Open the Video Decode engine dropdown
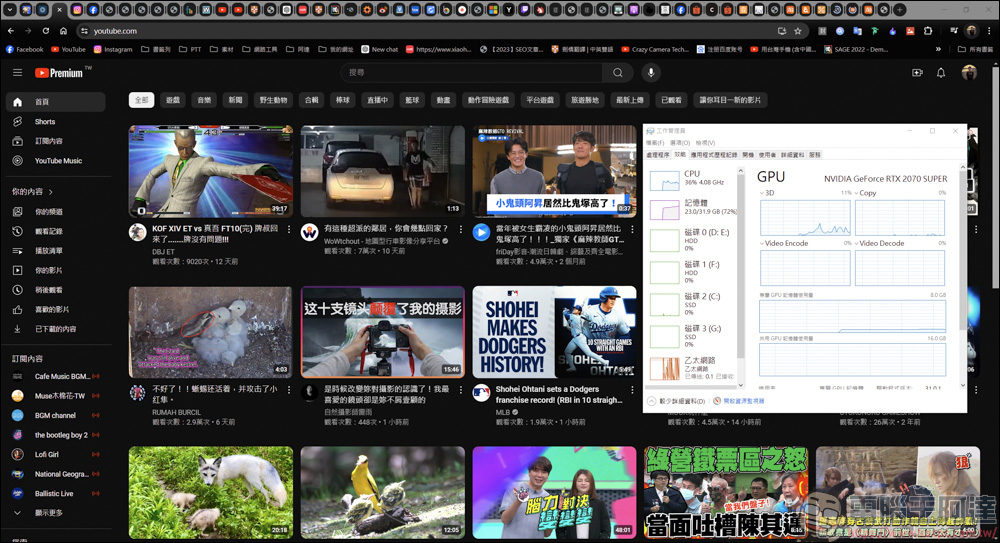The height and width of the screenshot is (543, 1000). coord(857,243)
